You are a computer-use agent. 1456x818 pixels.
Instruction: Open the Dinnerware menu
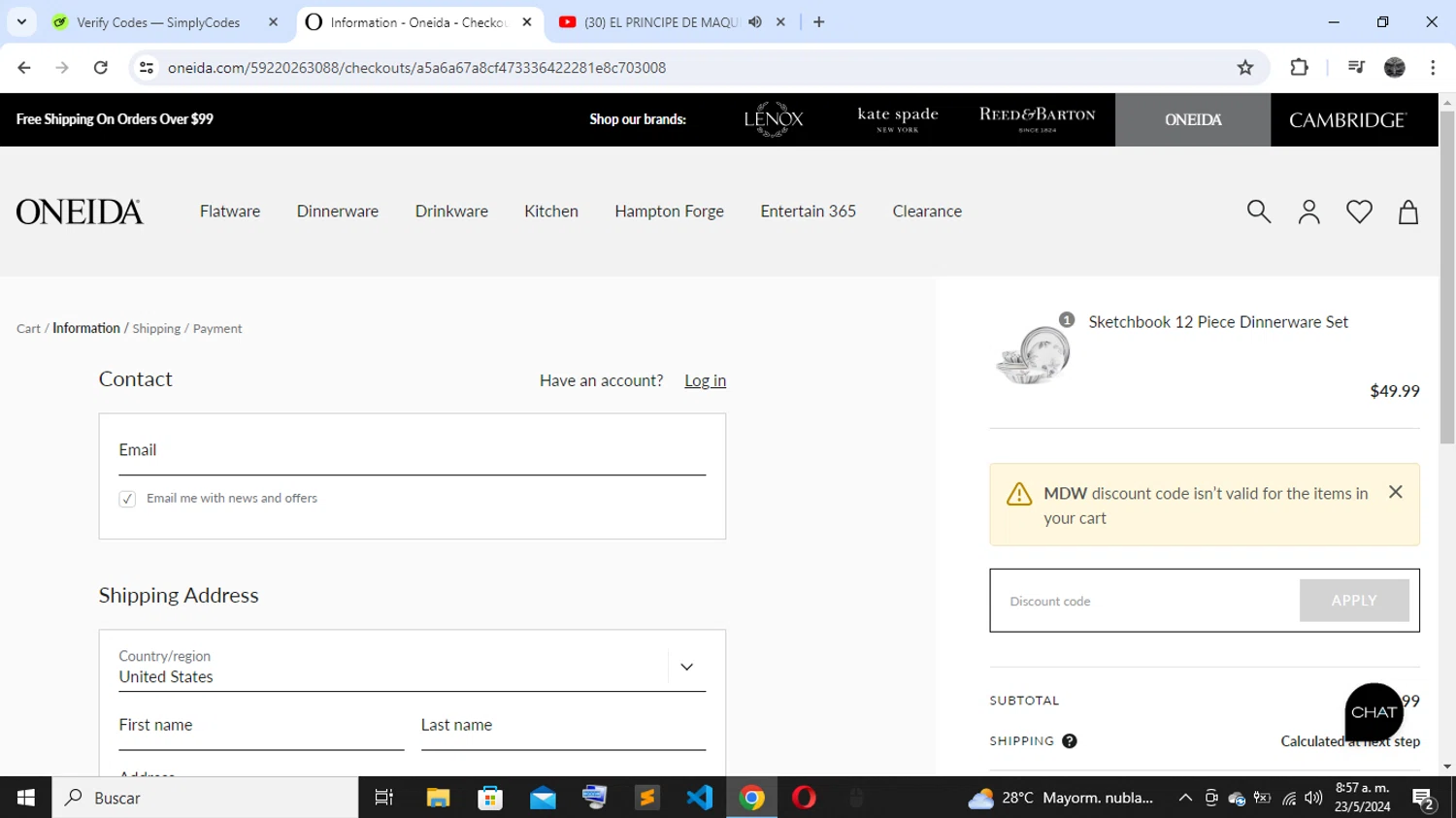coord(338,211)
